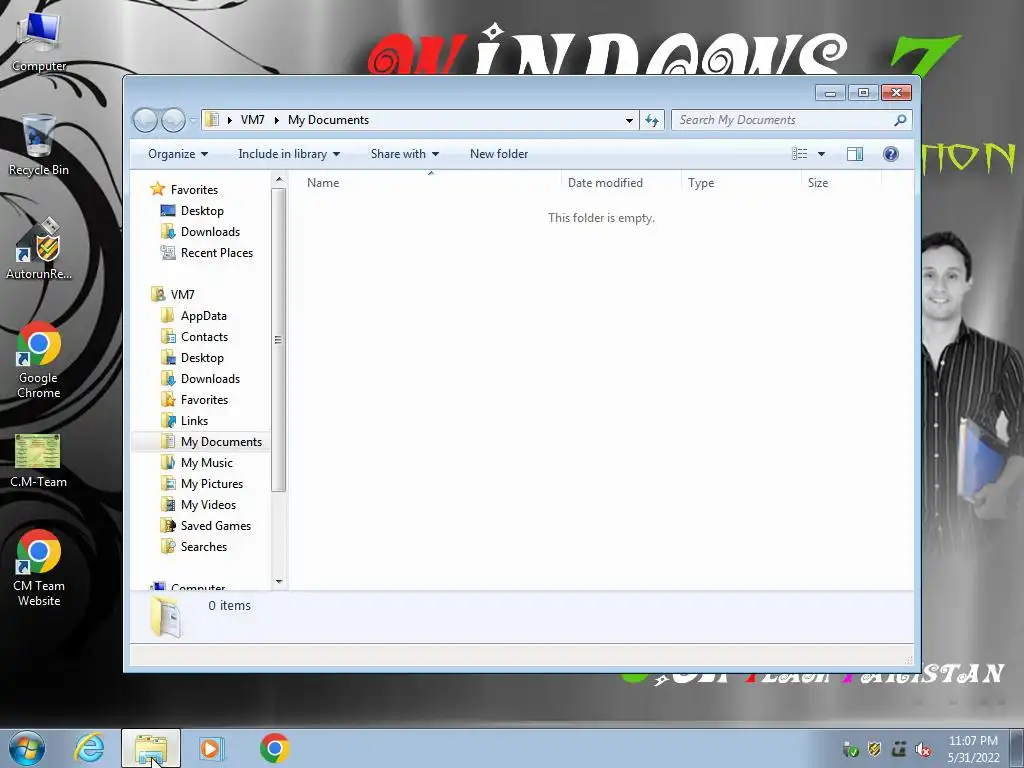Image resolution: width=1024 pixels, height=768 pixels.
Task: Click the network tray icon
Action: click(x=899, y=750)
